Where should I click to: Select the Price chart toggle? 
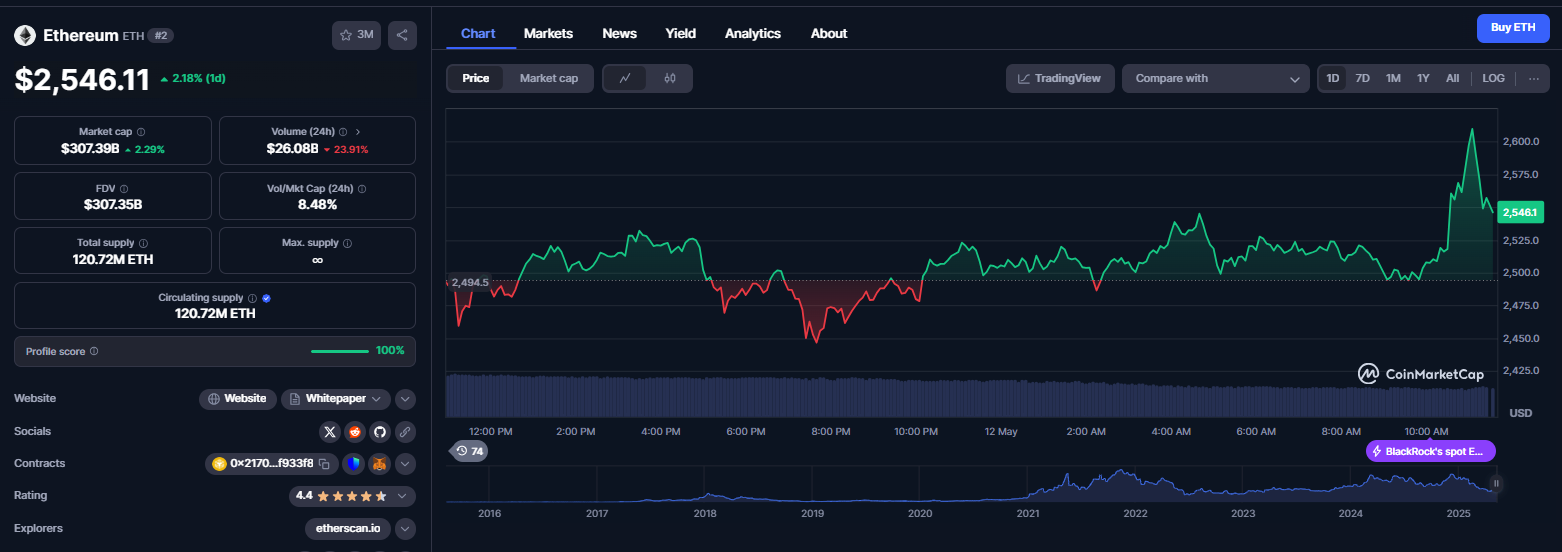[x=476, y=78]
